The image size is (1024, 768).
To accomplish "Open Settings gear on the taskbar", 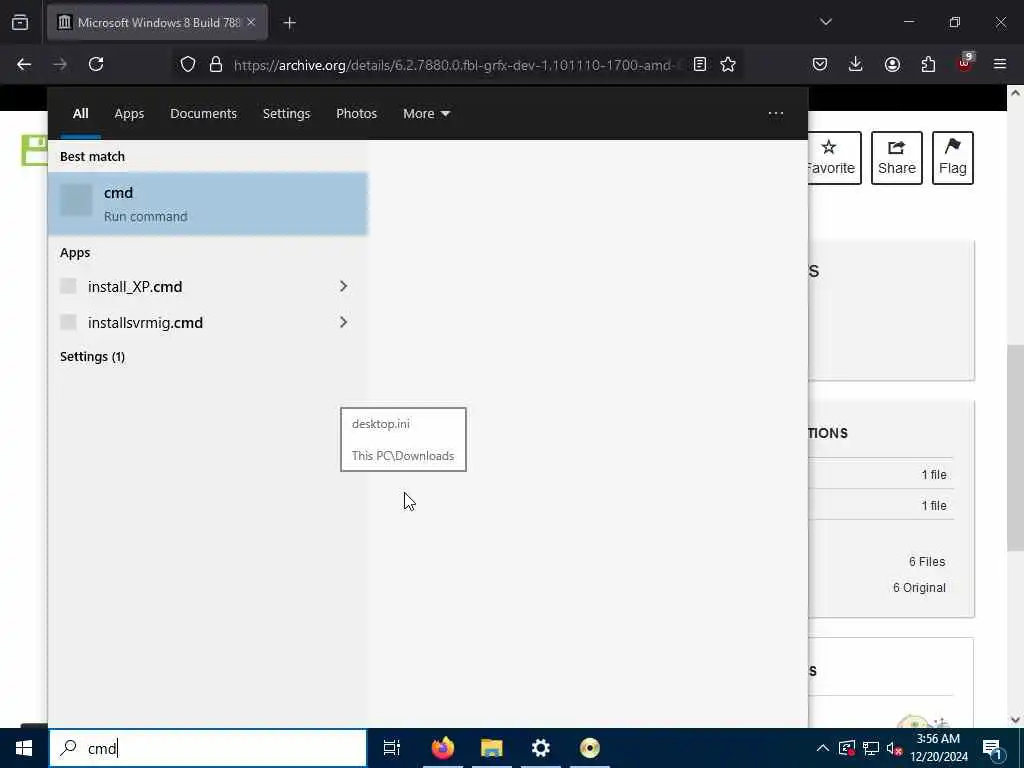I will (541, 748).
